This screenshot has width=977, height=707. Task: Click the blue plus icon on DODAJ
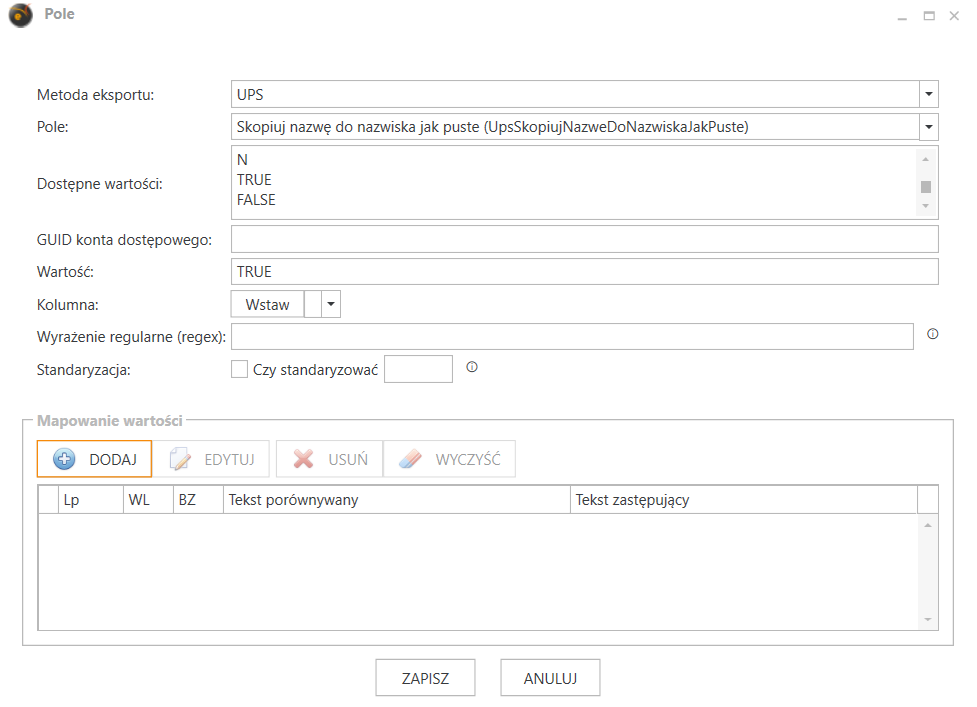pos(64,459)
